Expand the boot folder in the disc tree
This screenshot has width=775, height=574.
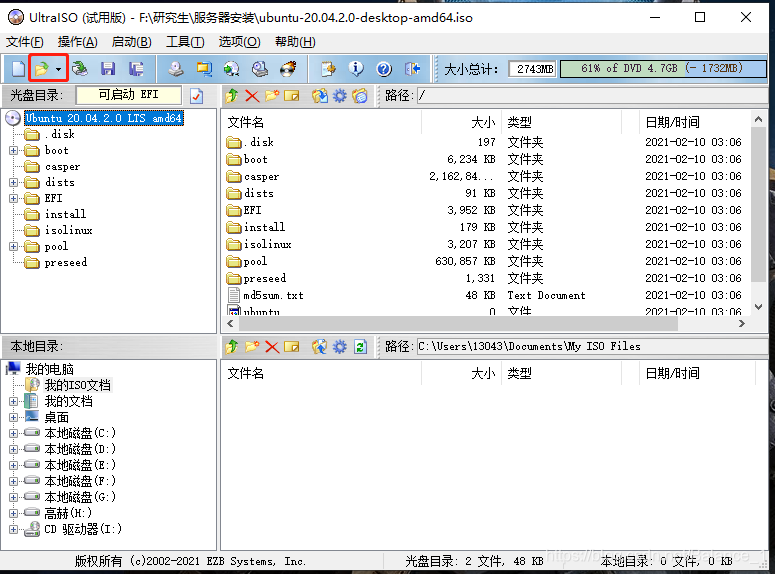coord(13,150)
